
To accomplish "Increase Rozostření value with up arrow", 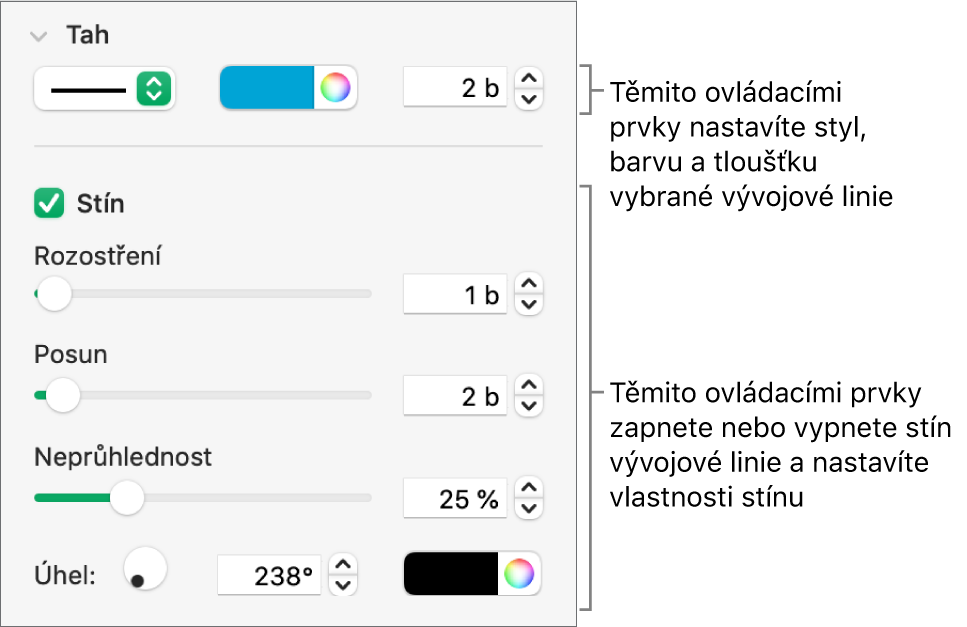I will 530,284.
